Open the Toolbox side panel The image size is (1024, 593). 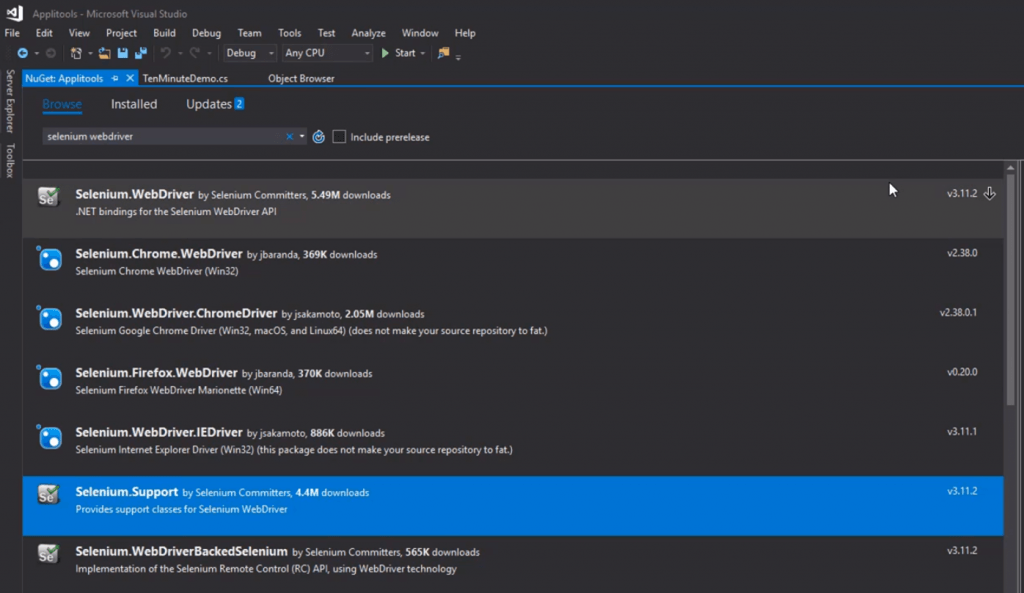10,161
